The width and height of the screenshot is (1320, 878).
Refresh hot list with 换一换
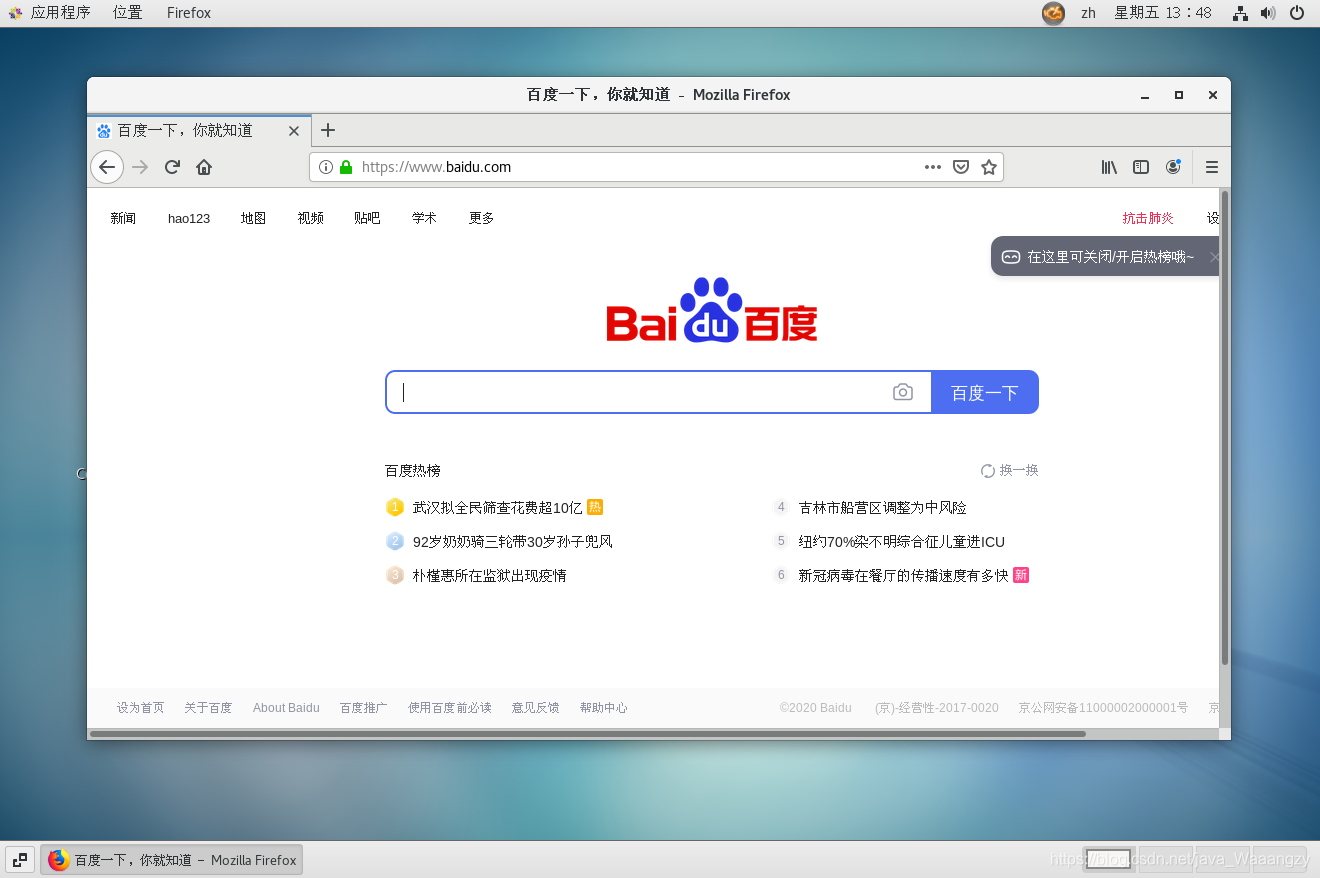(1009, 470)
